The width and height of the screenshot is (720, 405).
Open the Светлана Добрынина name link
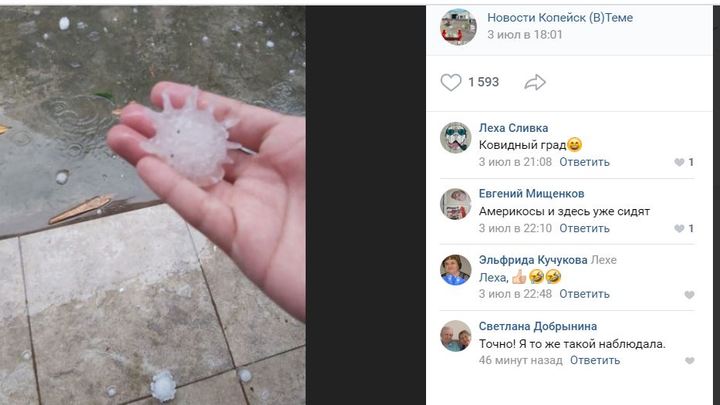pos(538,326)
